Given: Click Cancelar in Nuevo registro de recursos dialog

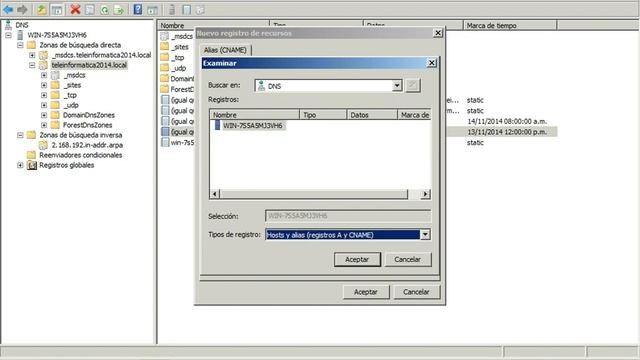Looking at the screenshot, I should click(416, 292).
